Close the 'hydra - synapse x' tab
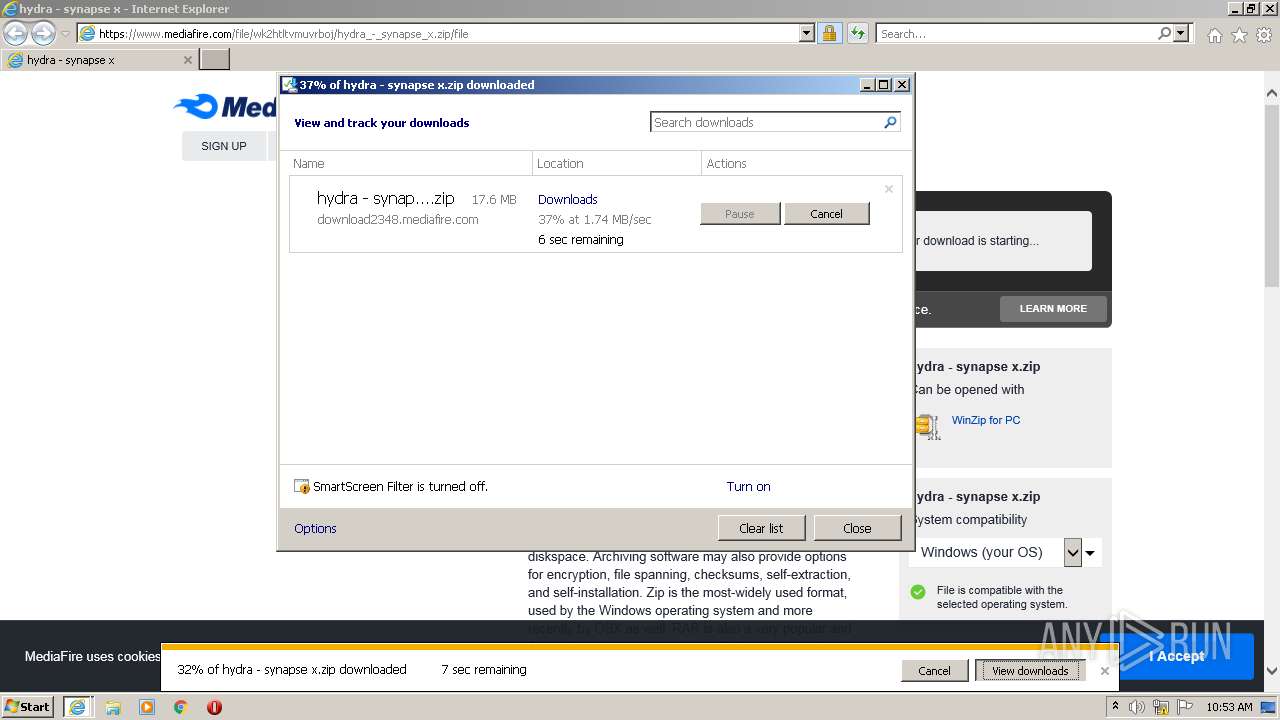1280x720 pixels. [x=187, y=59]
